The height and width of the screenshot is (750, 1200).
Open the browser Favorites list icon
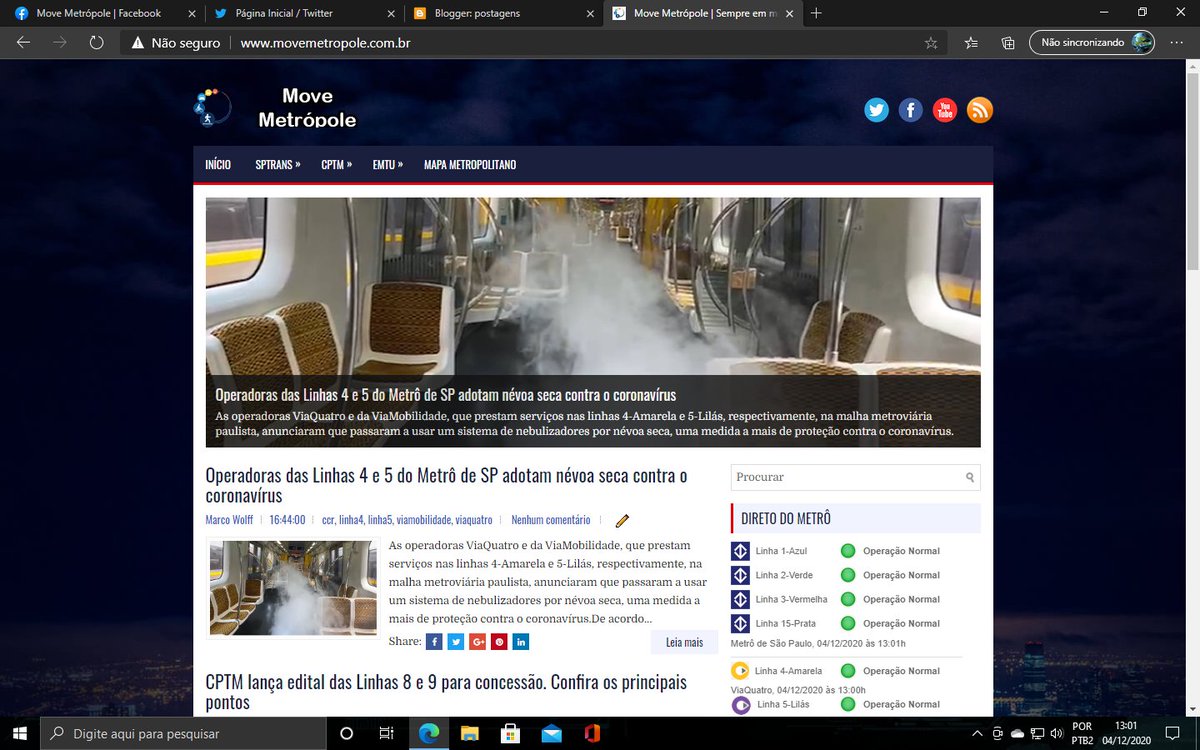pos(971,43)
